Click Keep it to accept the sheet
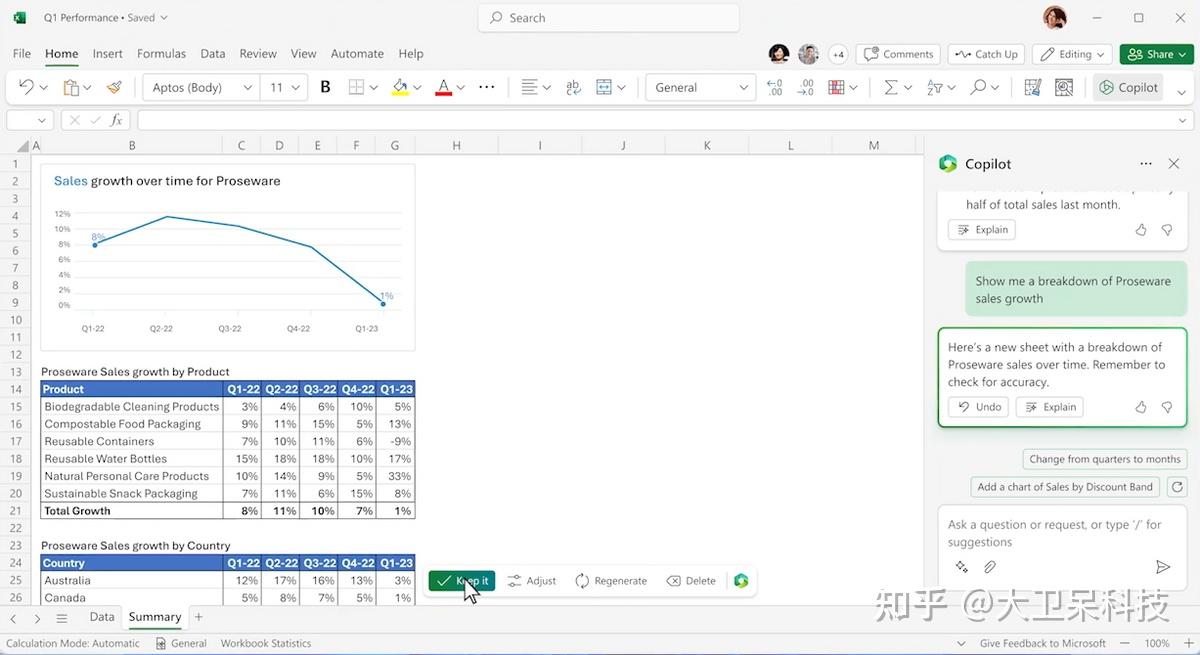Viewport: 1200px width, 655px height. [x=462, y=581]
